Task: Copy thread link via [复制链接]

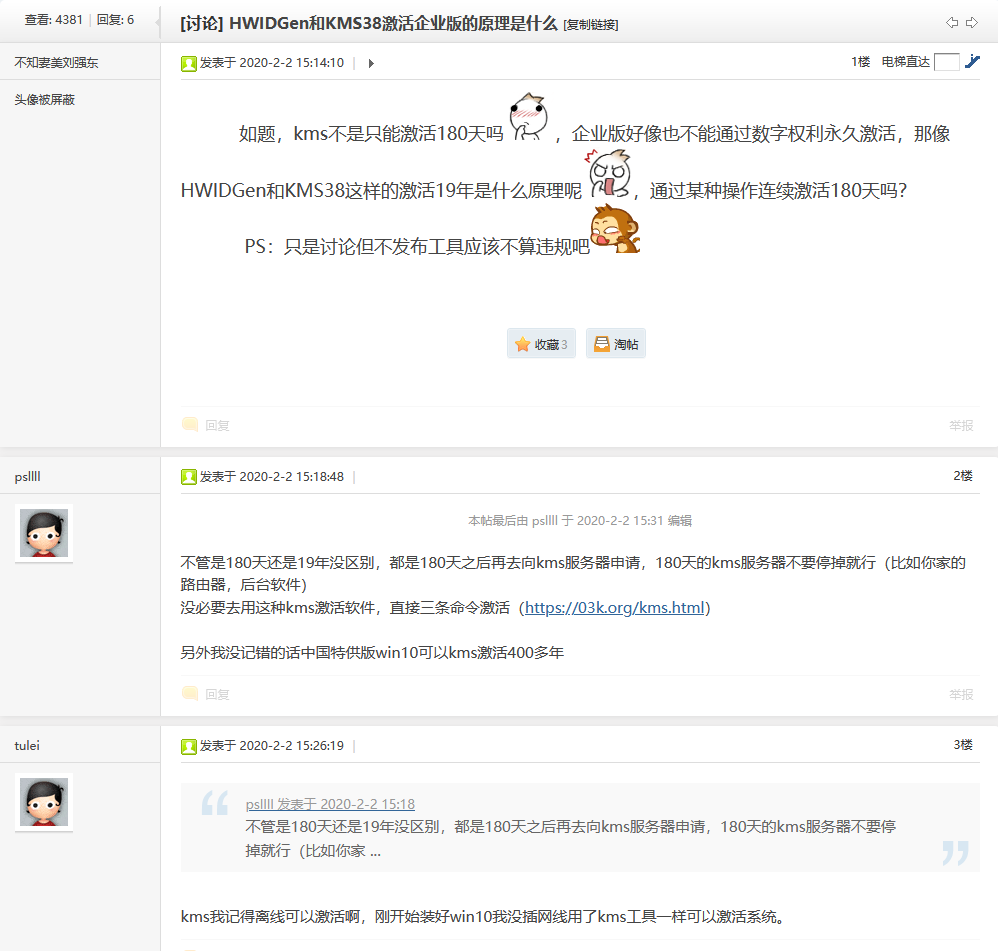Action: [x=591, y=25]
